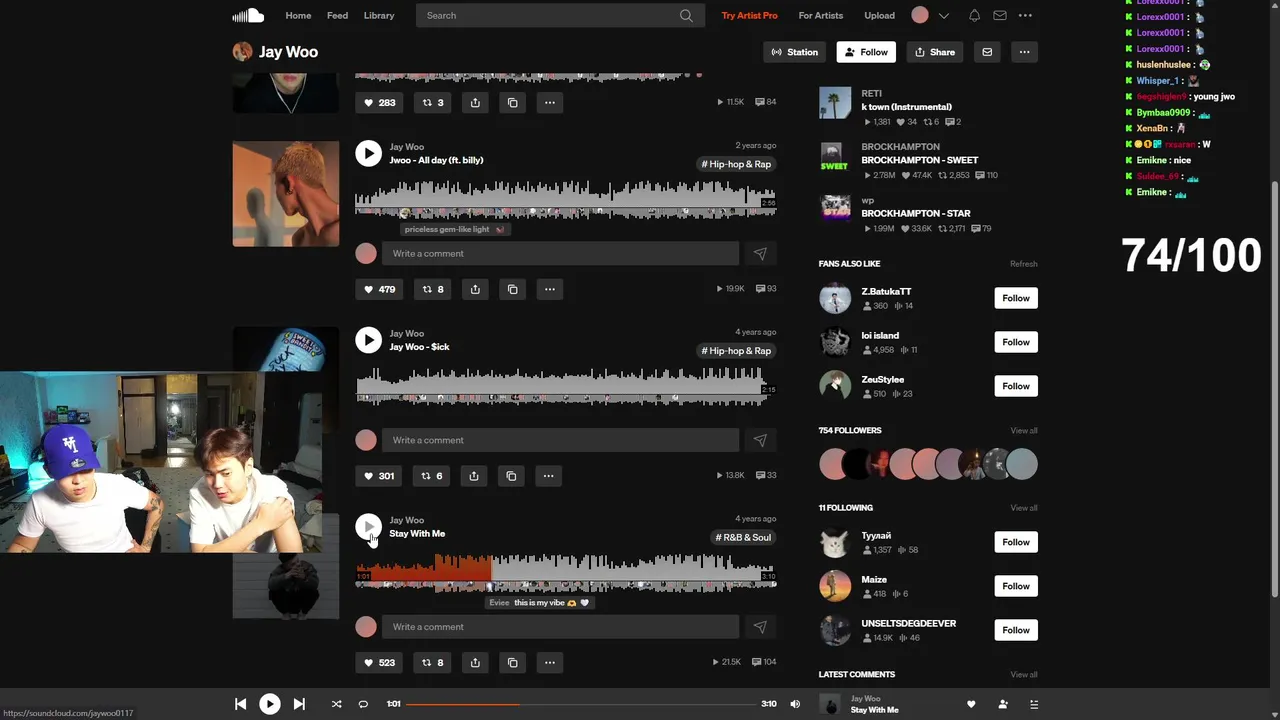Open the For Artists page
Image resolution: width=1280 pixels, height=720 pixels.
click(821, 15)
